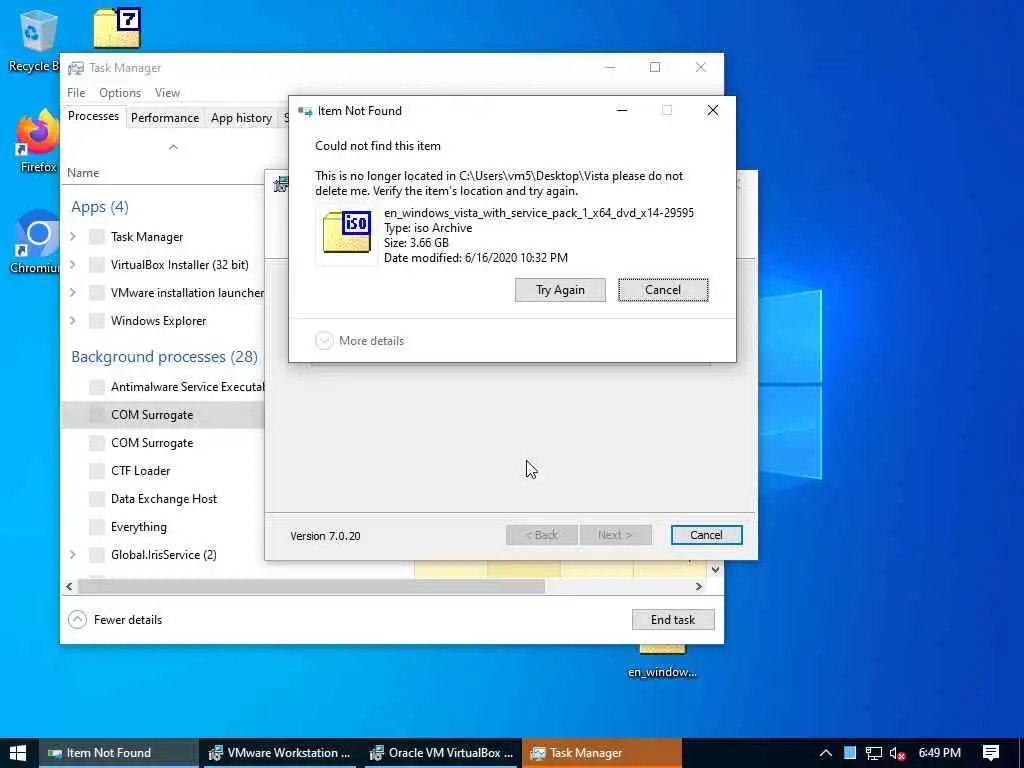The height and width of the screenshot is (768, 1024).
Task: Expand the Global.IrisService (2) row
Action: pyautogui.click(x=72, y=554)
